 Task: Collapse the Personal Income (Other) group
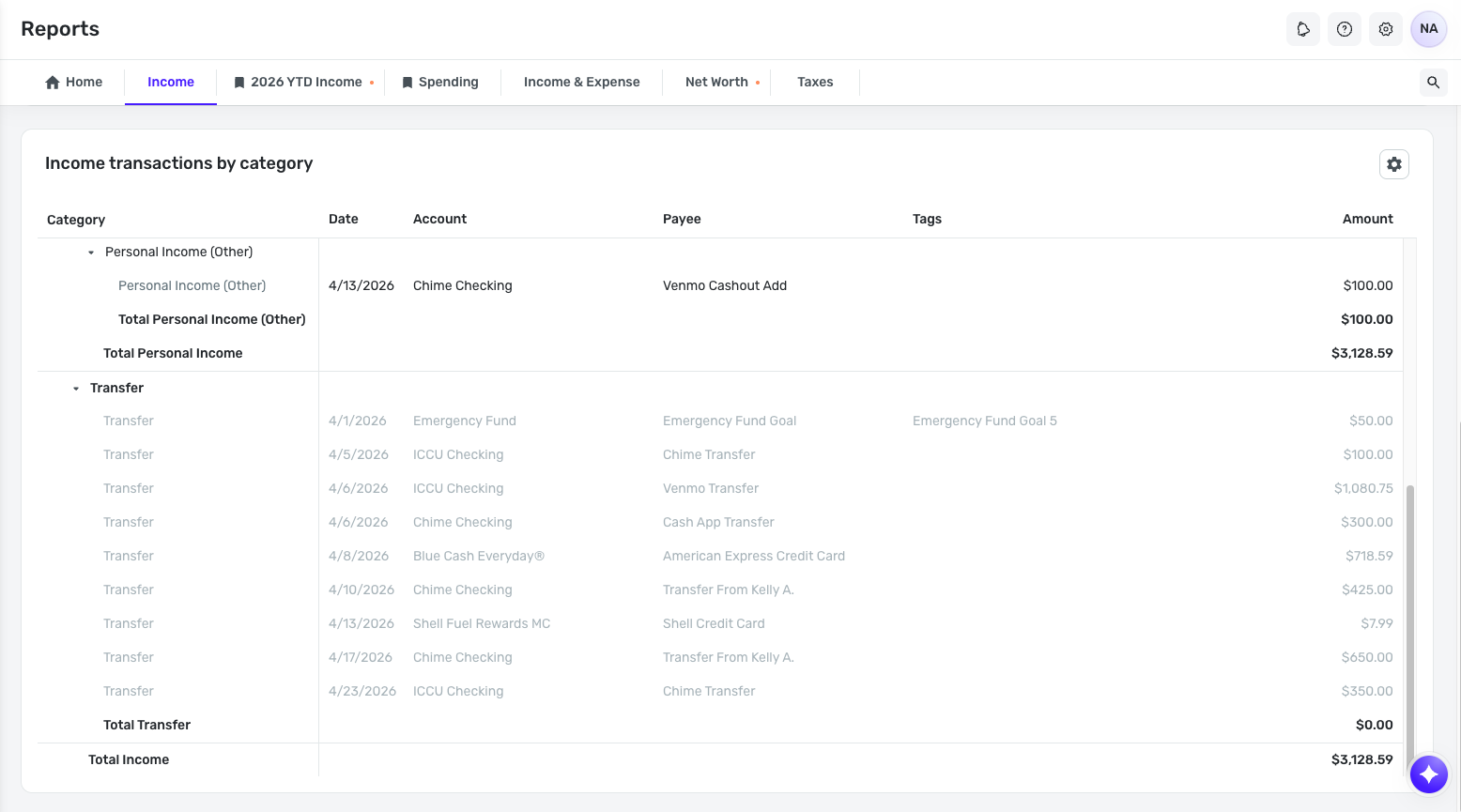91,253
